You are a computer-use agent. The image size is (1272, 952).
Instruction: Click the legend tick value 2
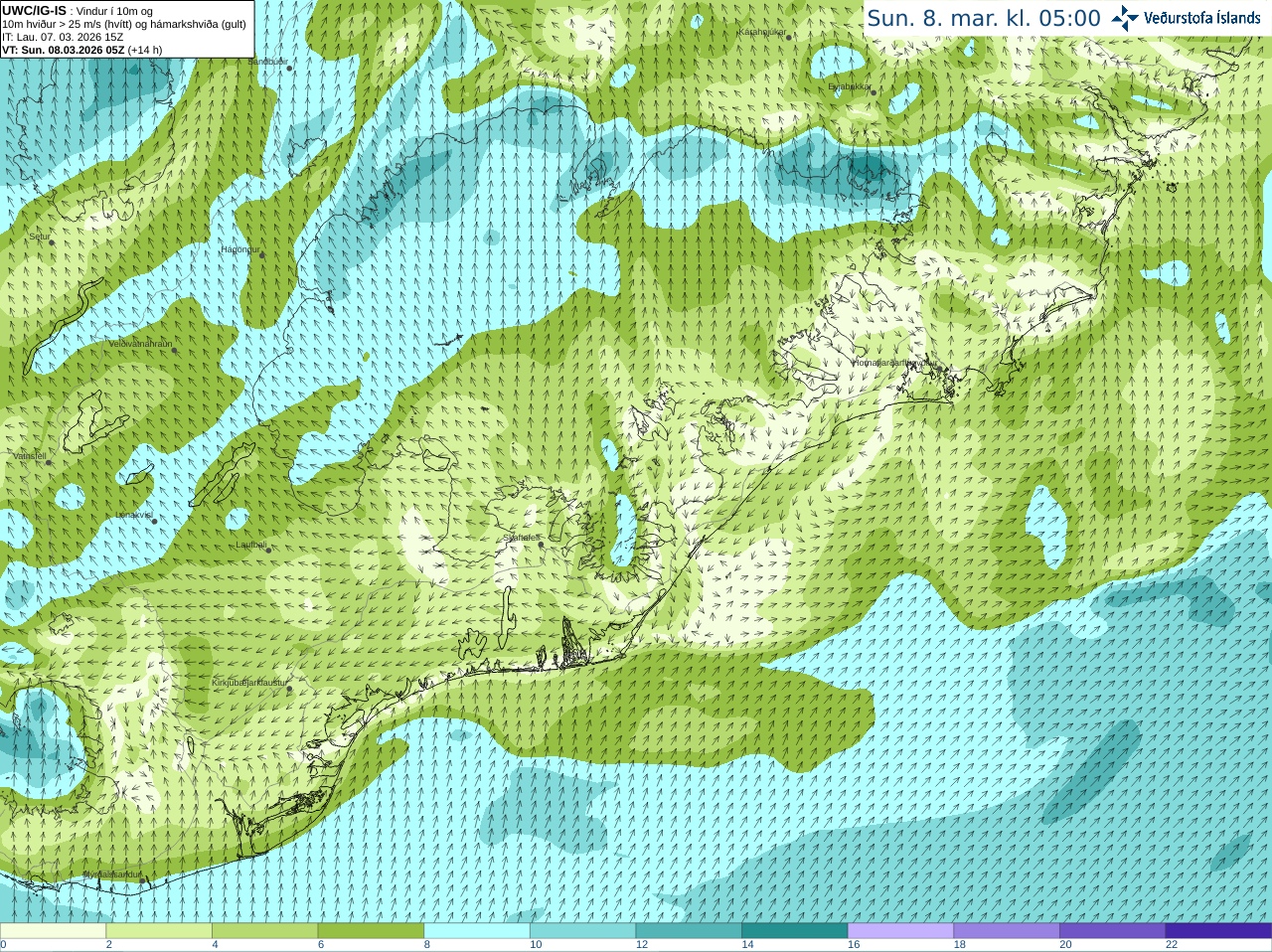coord(109,945)
